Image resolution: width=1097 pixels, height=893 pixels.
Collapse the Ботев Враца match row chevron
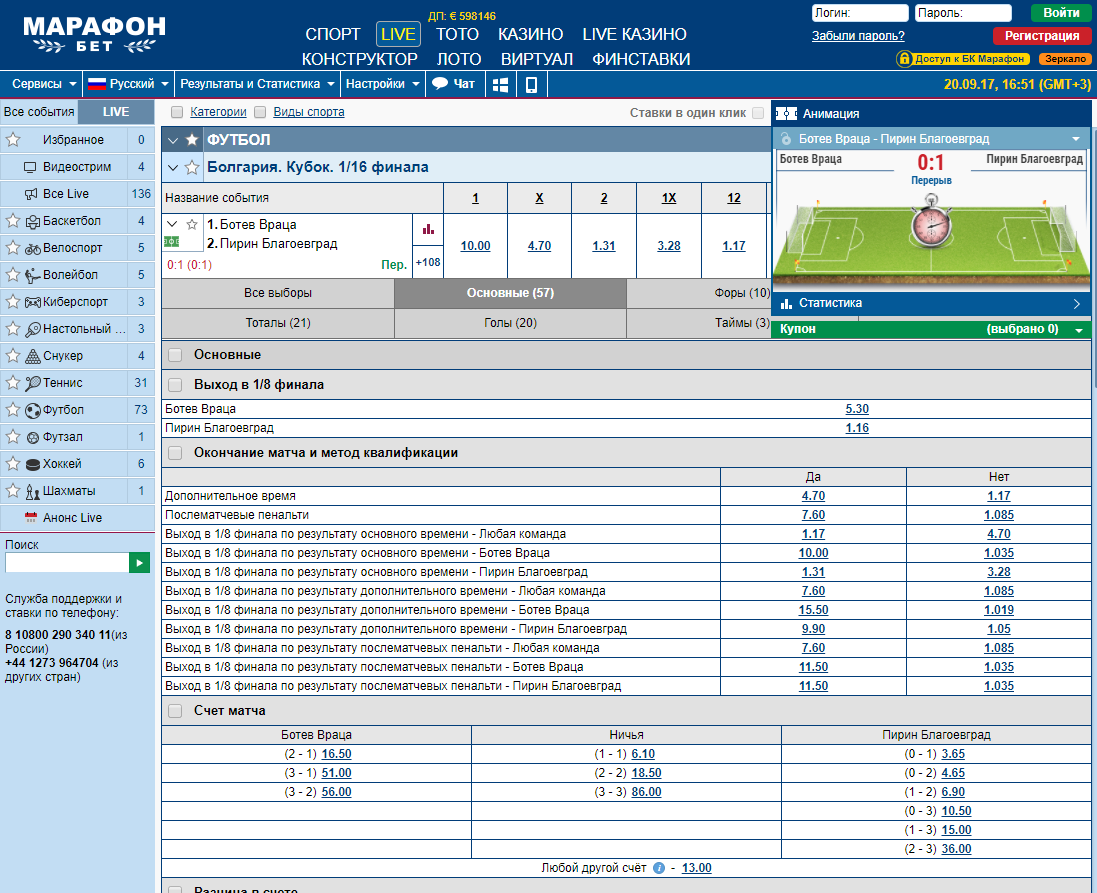173,225
